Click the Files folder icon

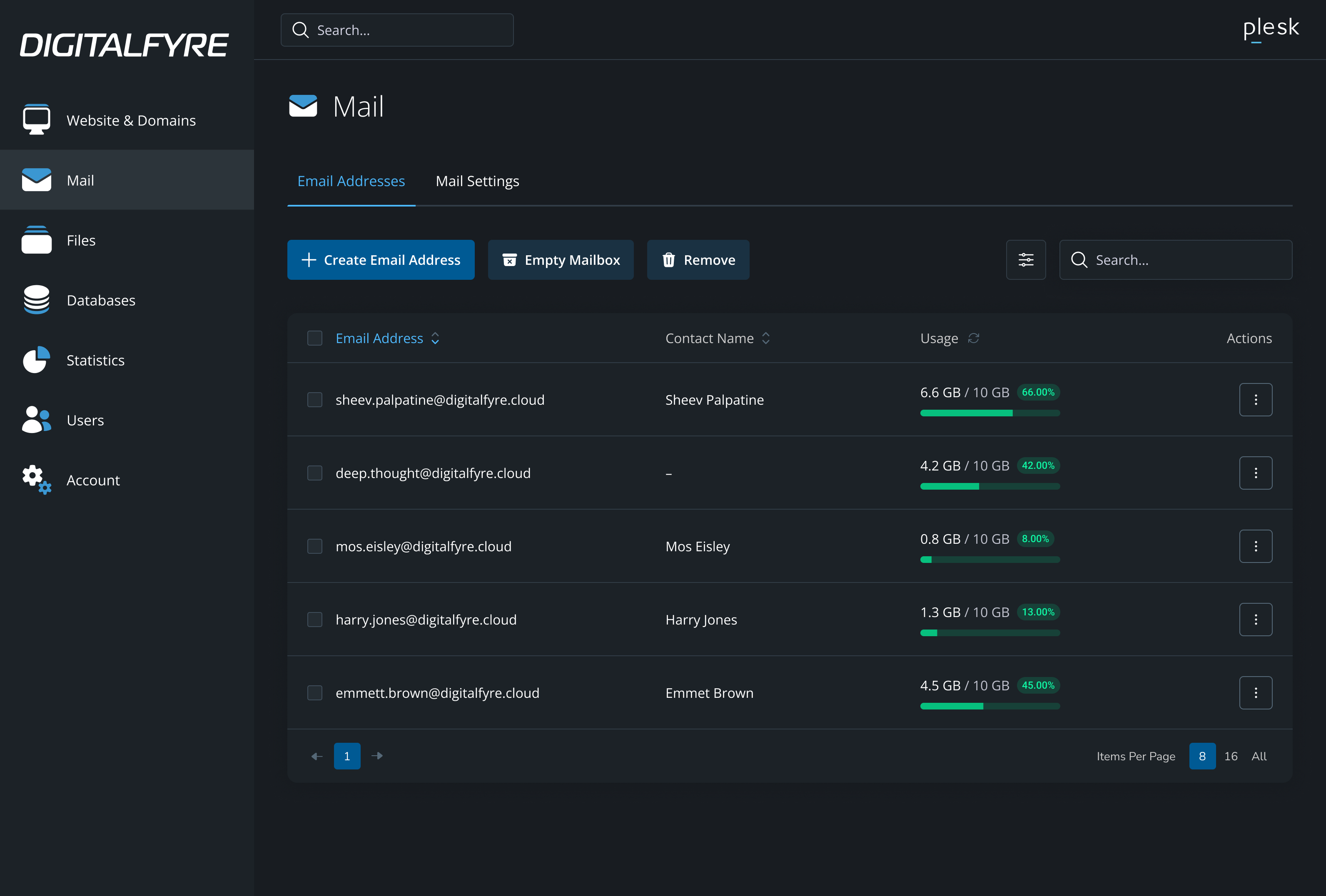click(x=37, y=239)
